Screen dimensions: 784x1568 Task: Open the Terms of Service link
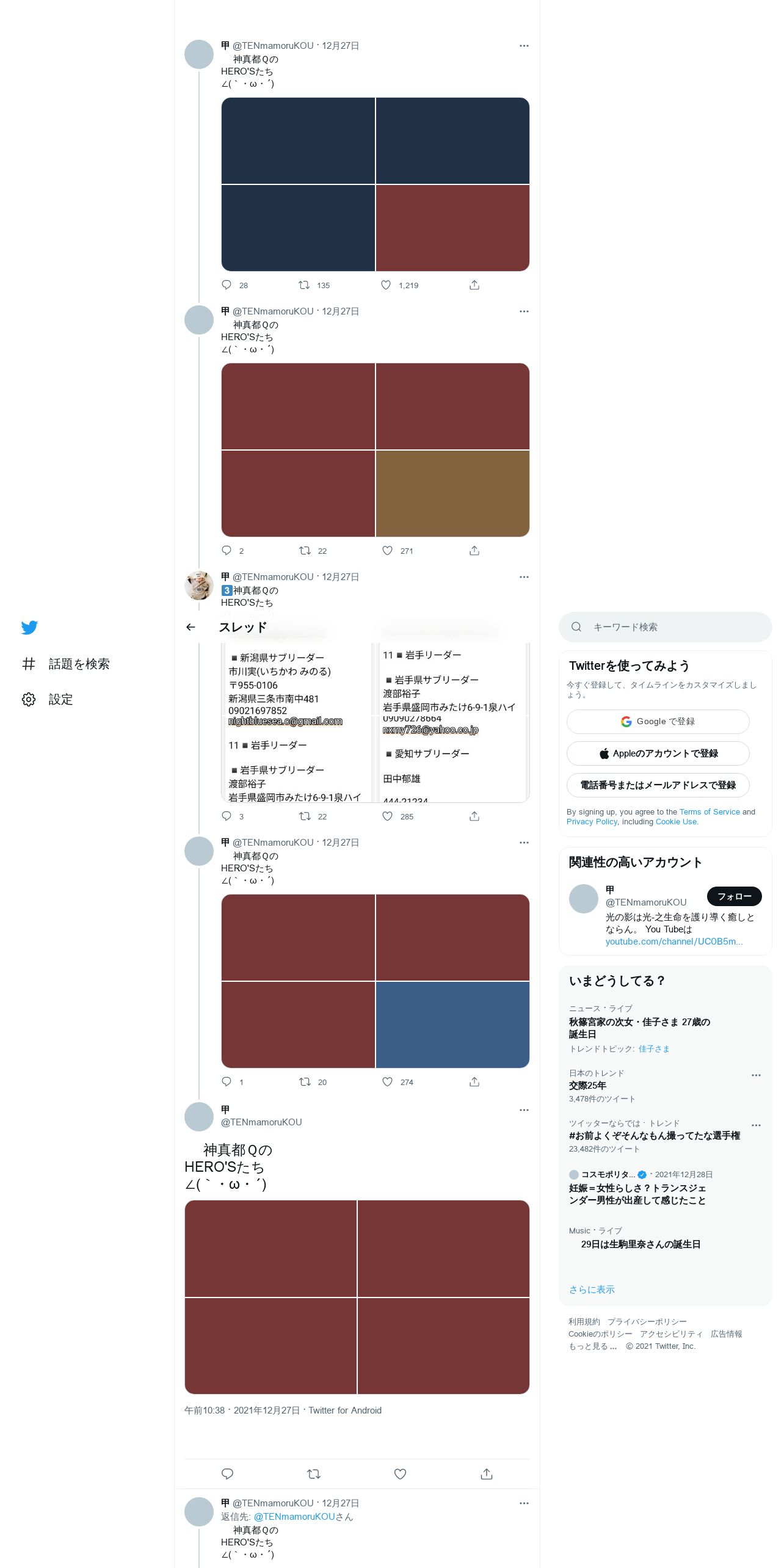(710, 811)
